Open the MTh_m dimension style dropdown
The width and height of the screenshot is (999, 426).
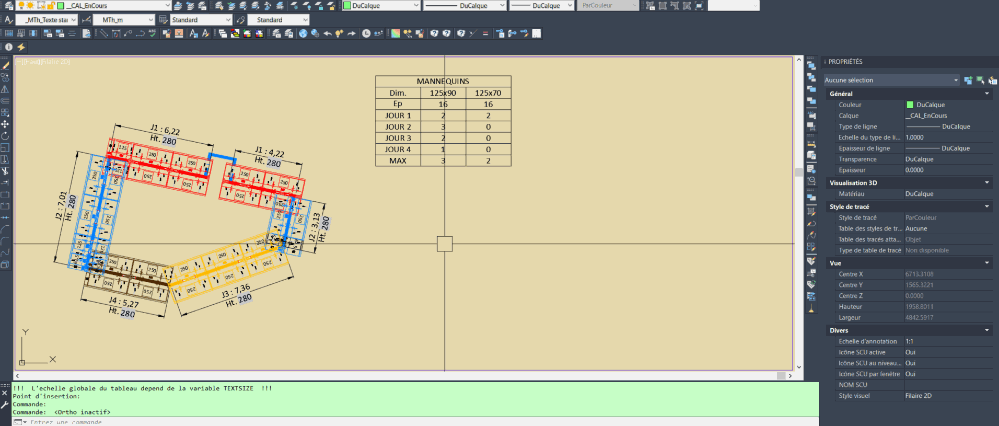coord(124,20)
